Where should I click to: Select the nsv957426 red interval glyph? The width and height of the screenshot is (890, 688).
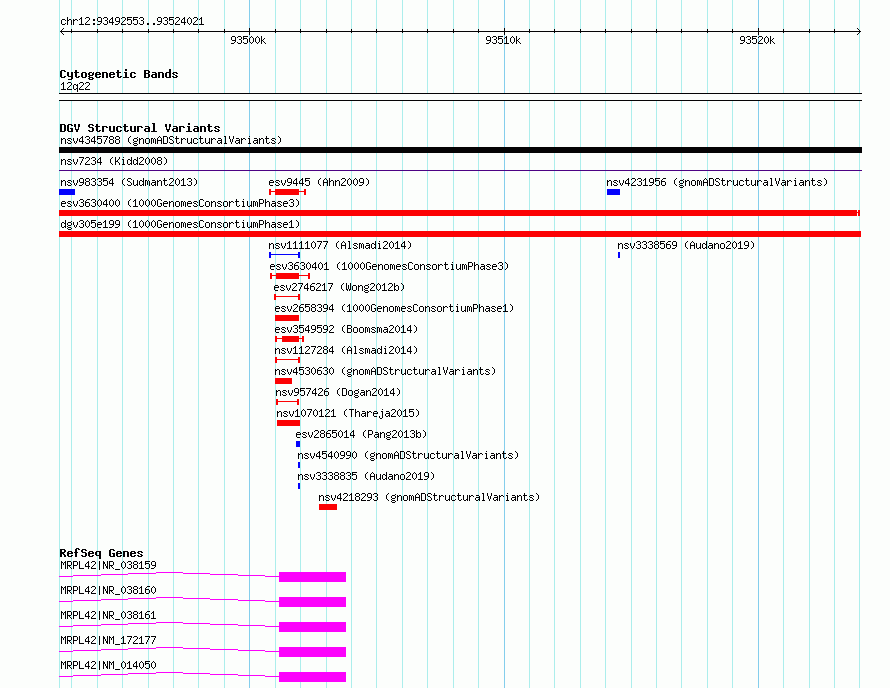tap(288, 402)
